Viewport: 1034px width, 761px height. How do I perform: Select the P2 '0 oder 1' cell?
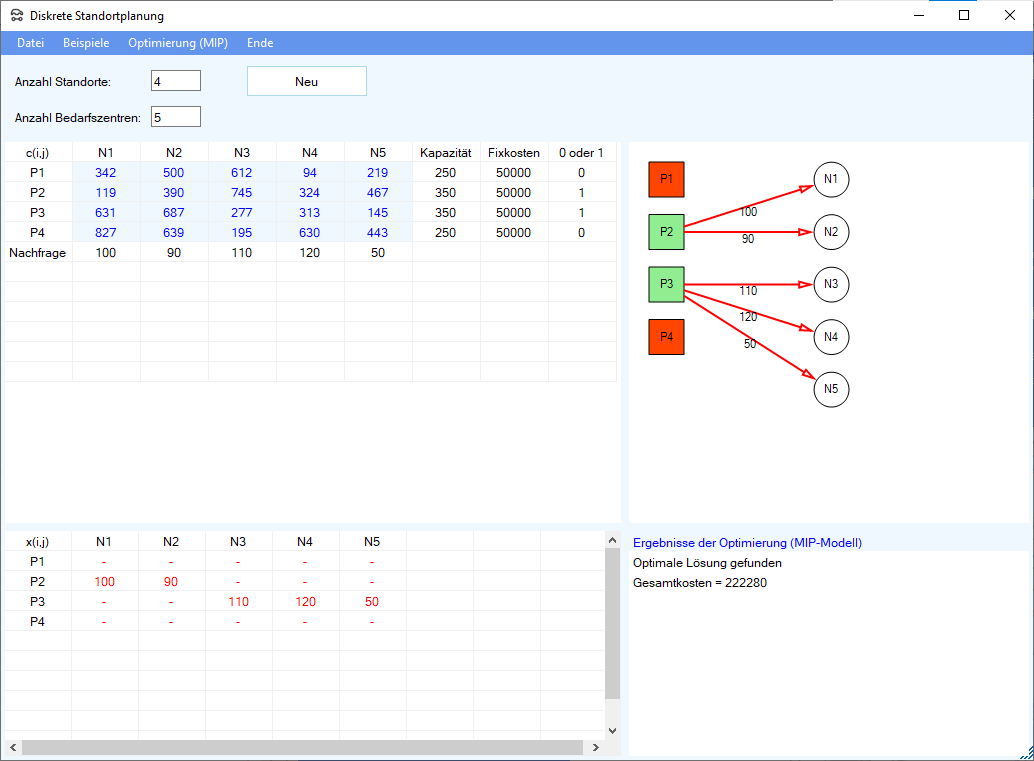581,192
